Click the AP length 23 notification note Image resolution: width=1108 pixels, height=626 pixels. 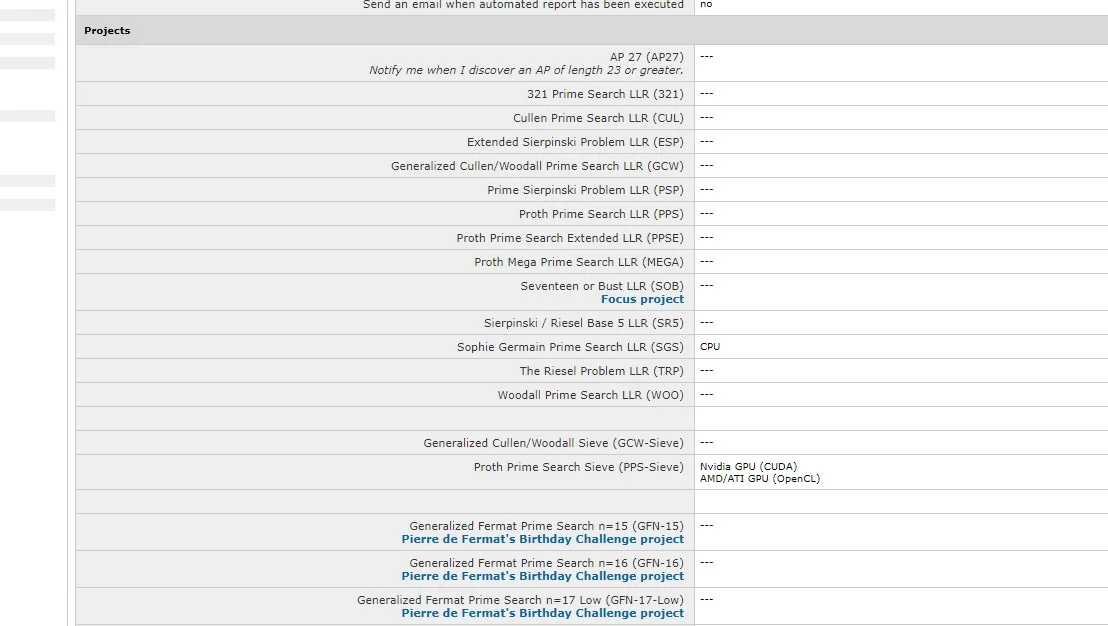point(526,71)
